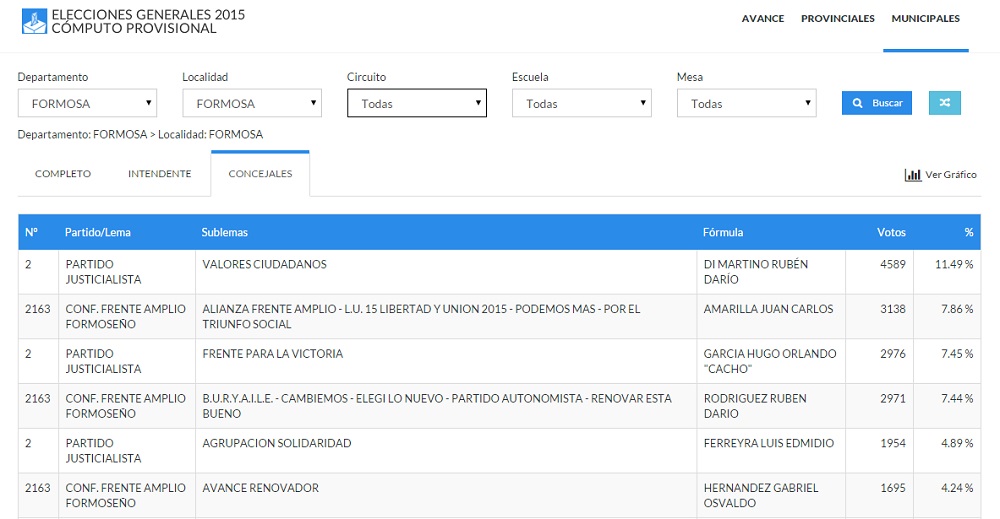Click FRENTE PARA LA VICTORIA sublema
Screen dimensions: 1000x519
[272, 353]
